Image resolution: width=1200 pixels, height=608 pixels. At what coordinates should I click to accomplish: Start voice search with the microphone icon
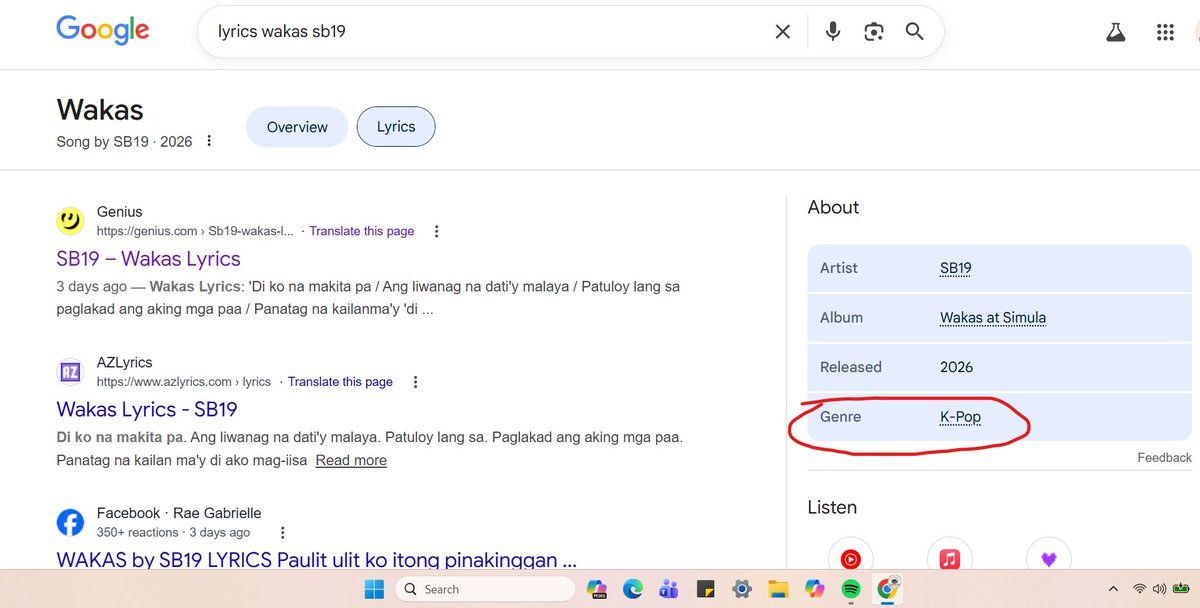point(832,32)
